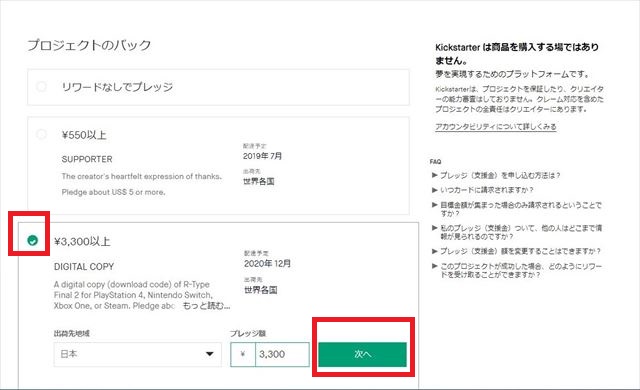Click the 'SUPPORTER' reward title

[x=87, y=159]
